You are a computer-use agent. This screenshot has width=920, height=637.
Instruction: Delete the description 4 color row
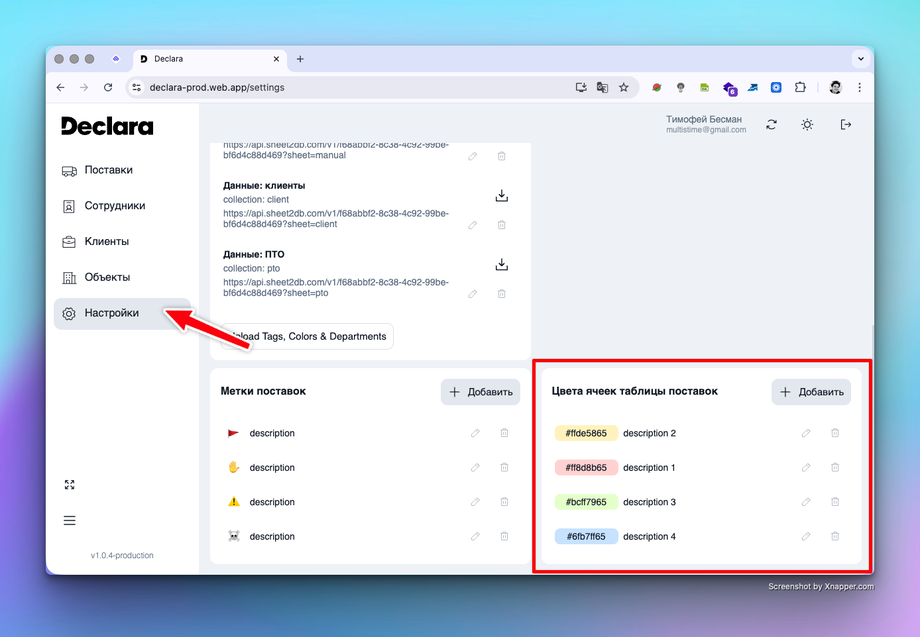tap(835, 536)
